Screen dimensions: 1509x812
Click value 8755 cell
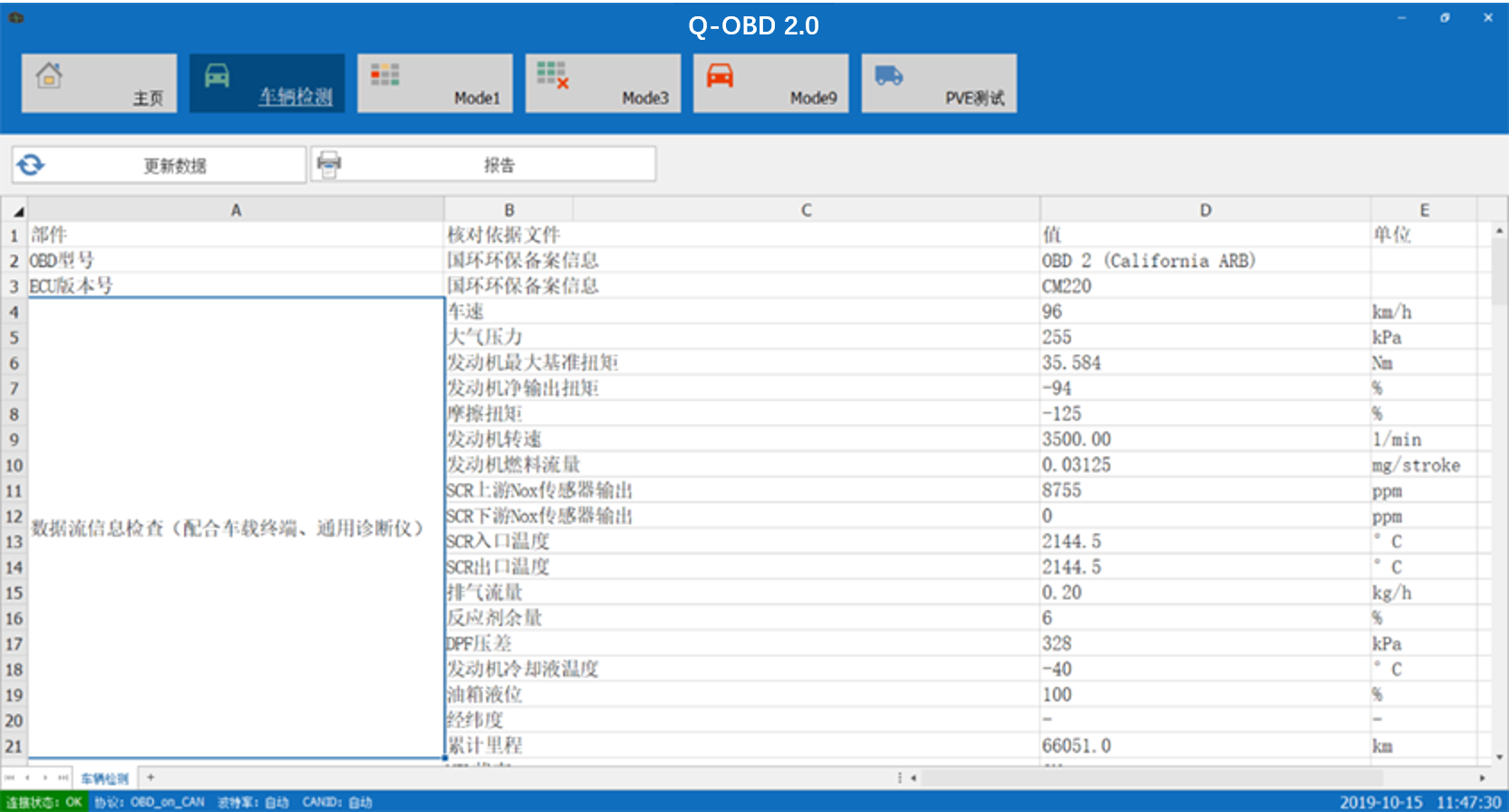click(1205, 491)
